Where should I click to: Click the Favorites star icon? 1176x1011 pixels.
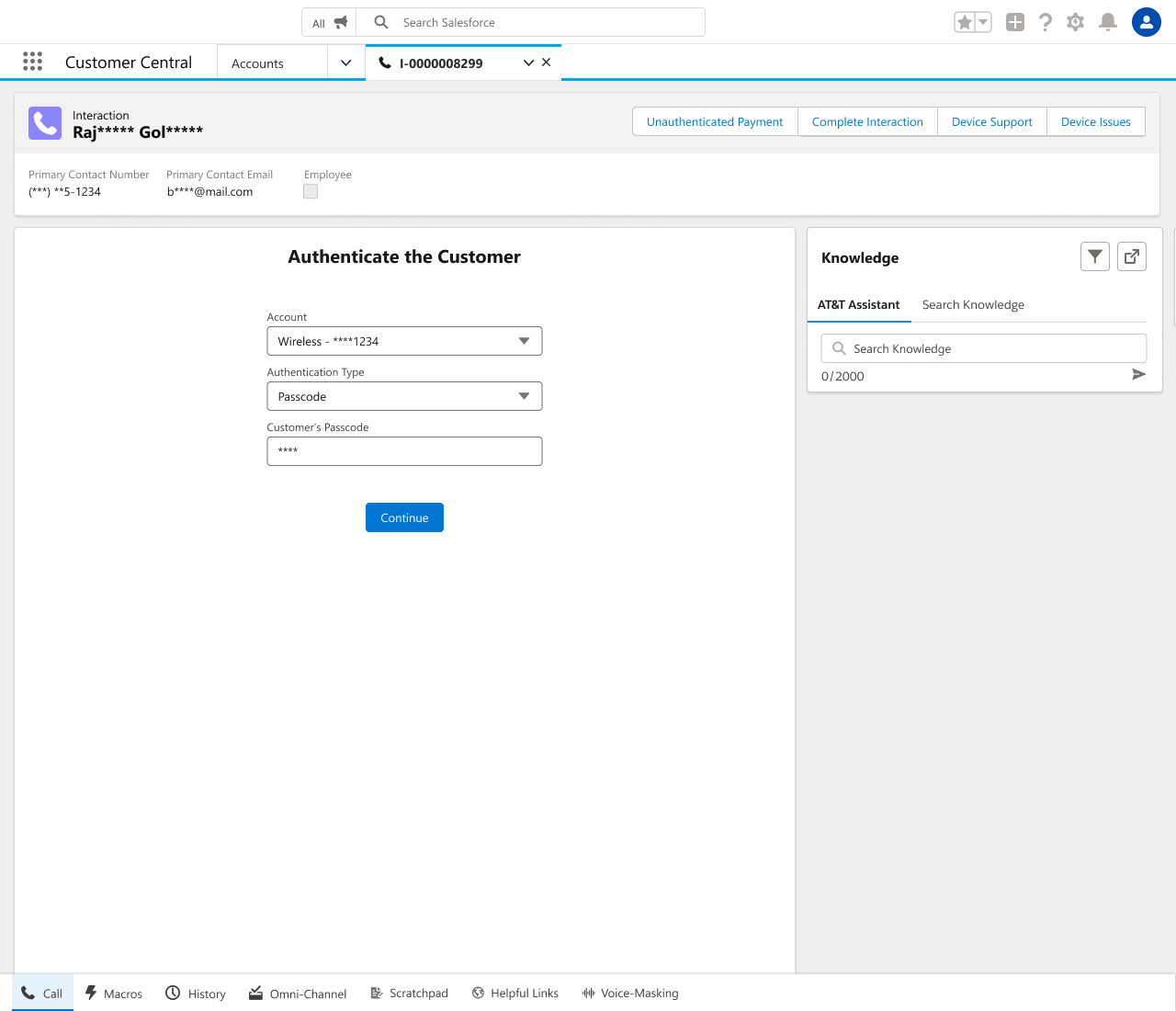(964, 22)
